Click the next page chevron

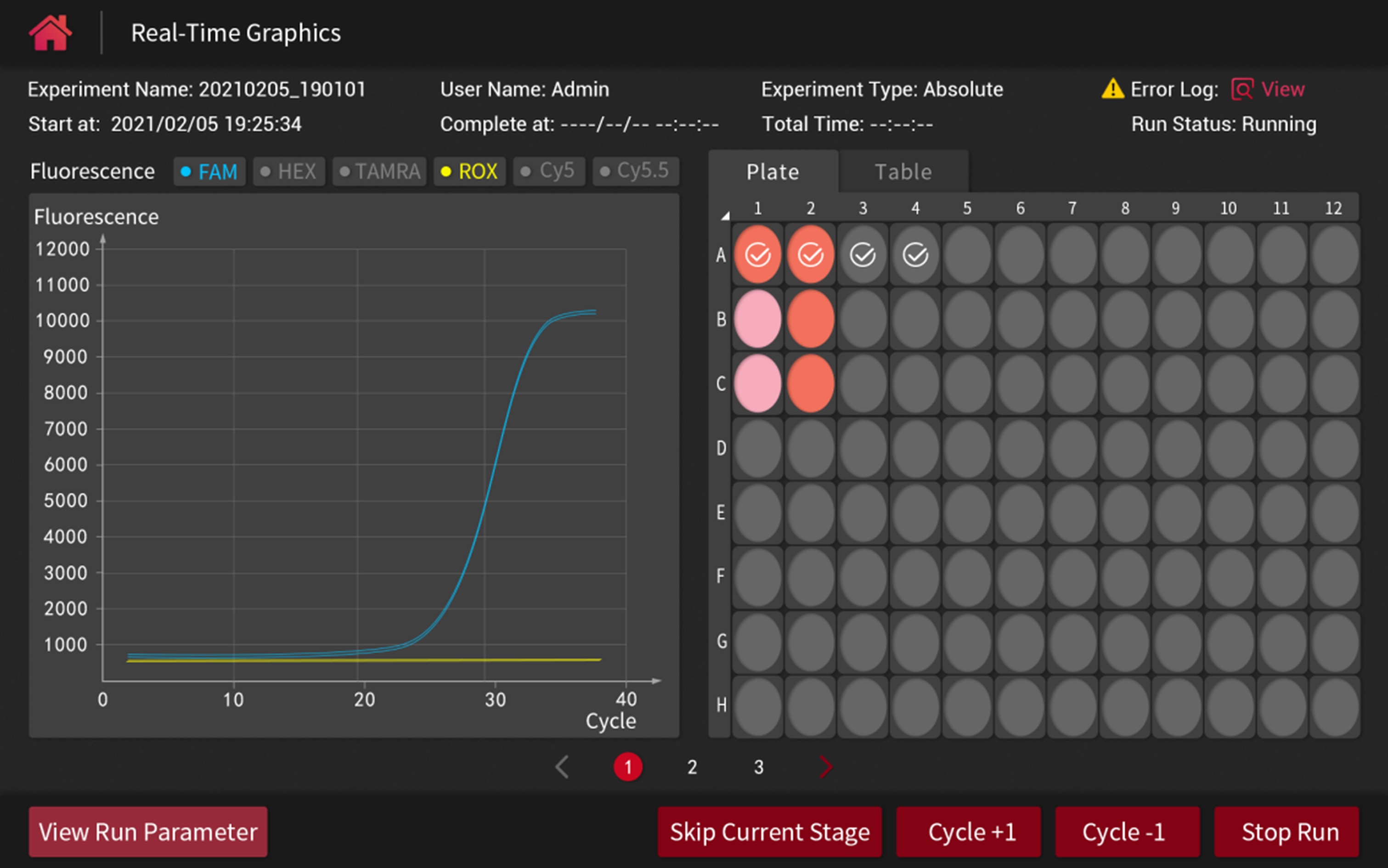(825, 767)
